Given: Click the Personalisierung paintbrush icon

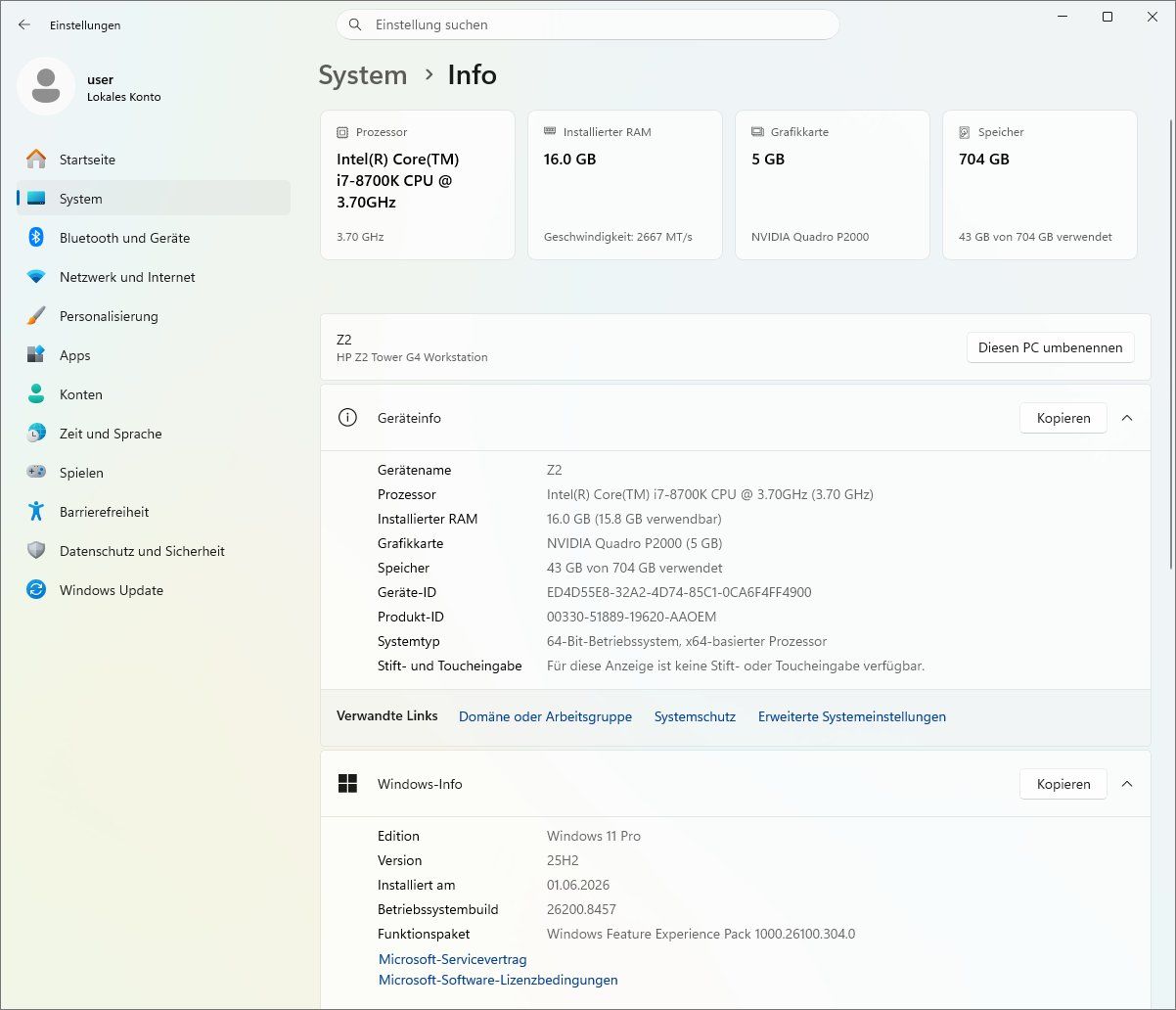Looking at the screenshot, I should (36, 316).
